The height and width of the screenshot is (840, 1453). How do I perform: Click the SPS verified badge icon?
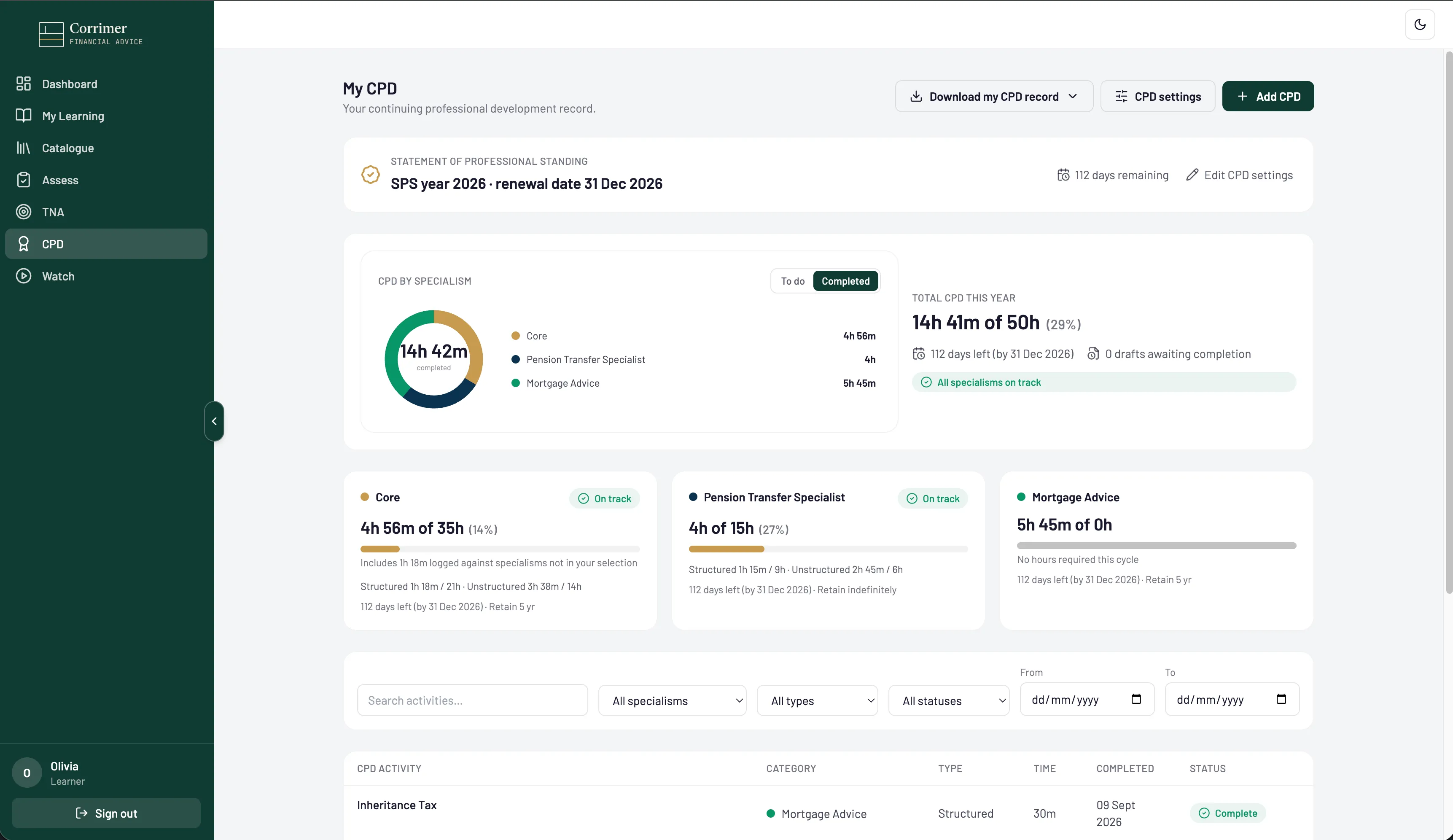370,174
